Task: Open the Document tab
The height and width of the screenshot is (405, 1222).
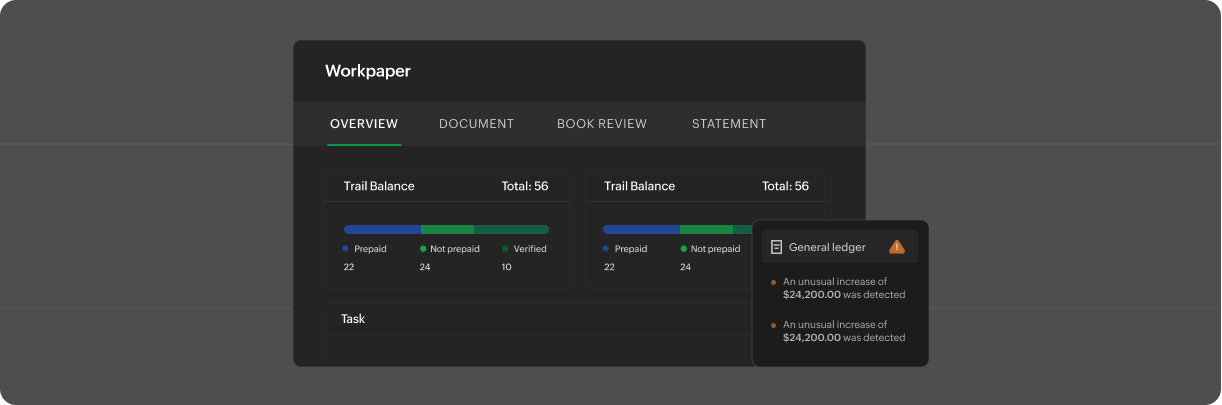Action: coord(476,124)
